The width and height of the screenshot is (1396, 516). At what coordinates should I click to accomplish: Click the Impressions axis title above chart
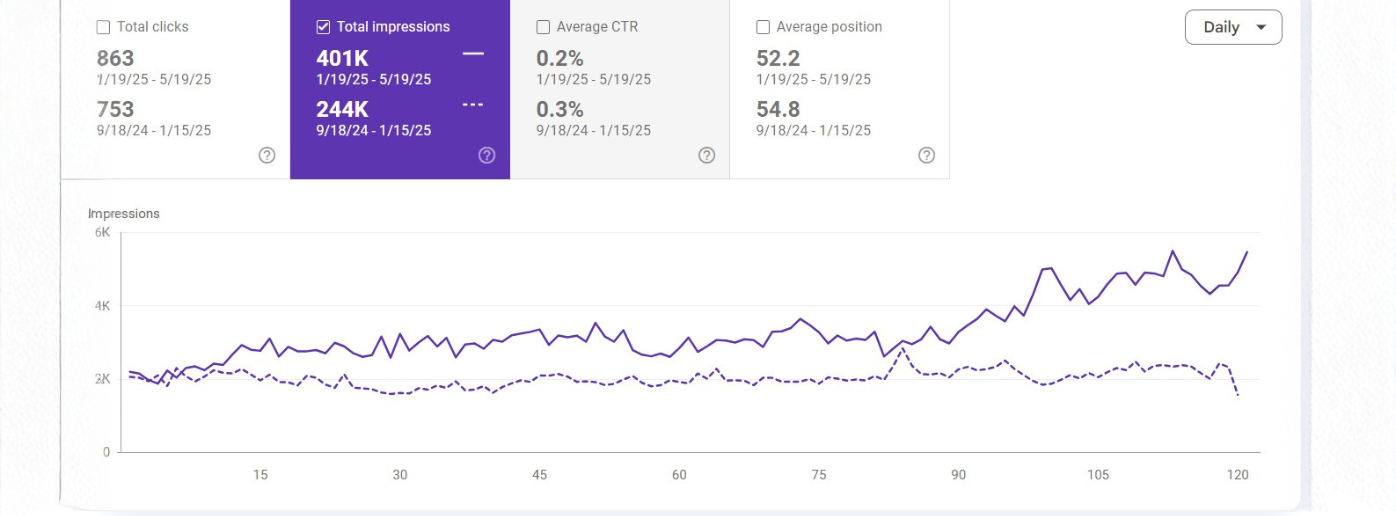pyautogui.click(x=124, y=213)
